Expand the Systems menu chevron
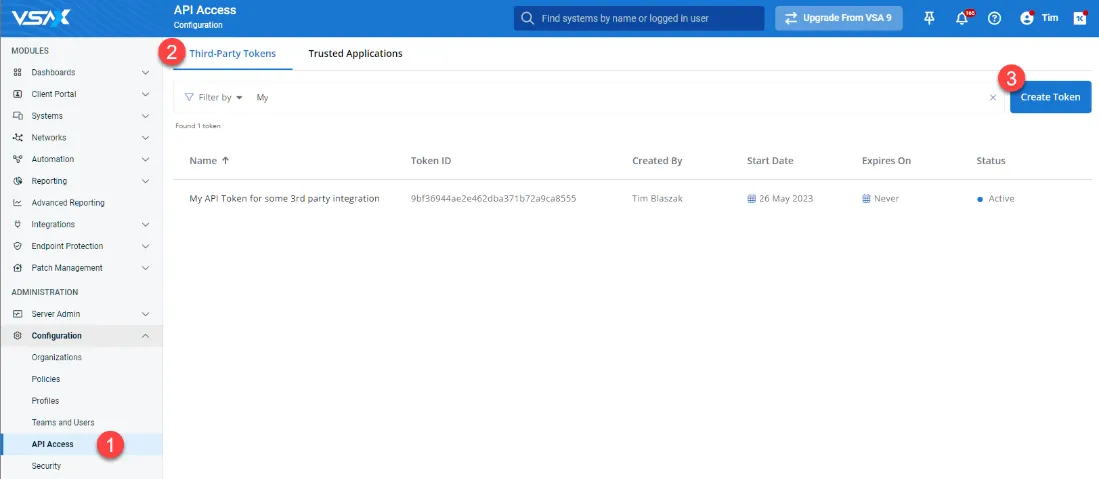The image size is (1099, 479). pyautogui.click(x=145, y=116)
